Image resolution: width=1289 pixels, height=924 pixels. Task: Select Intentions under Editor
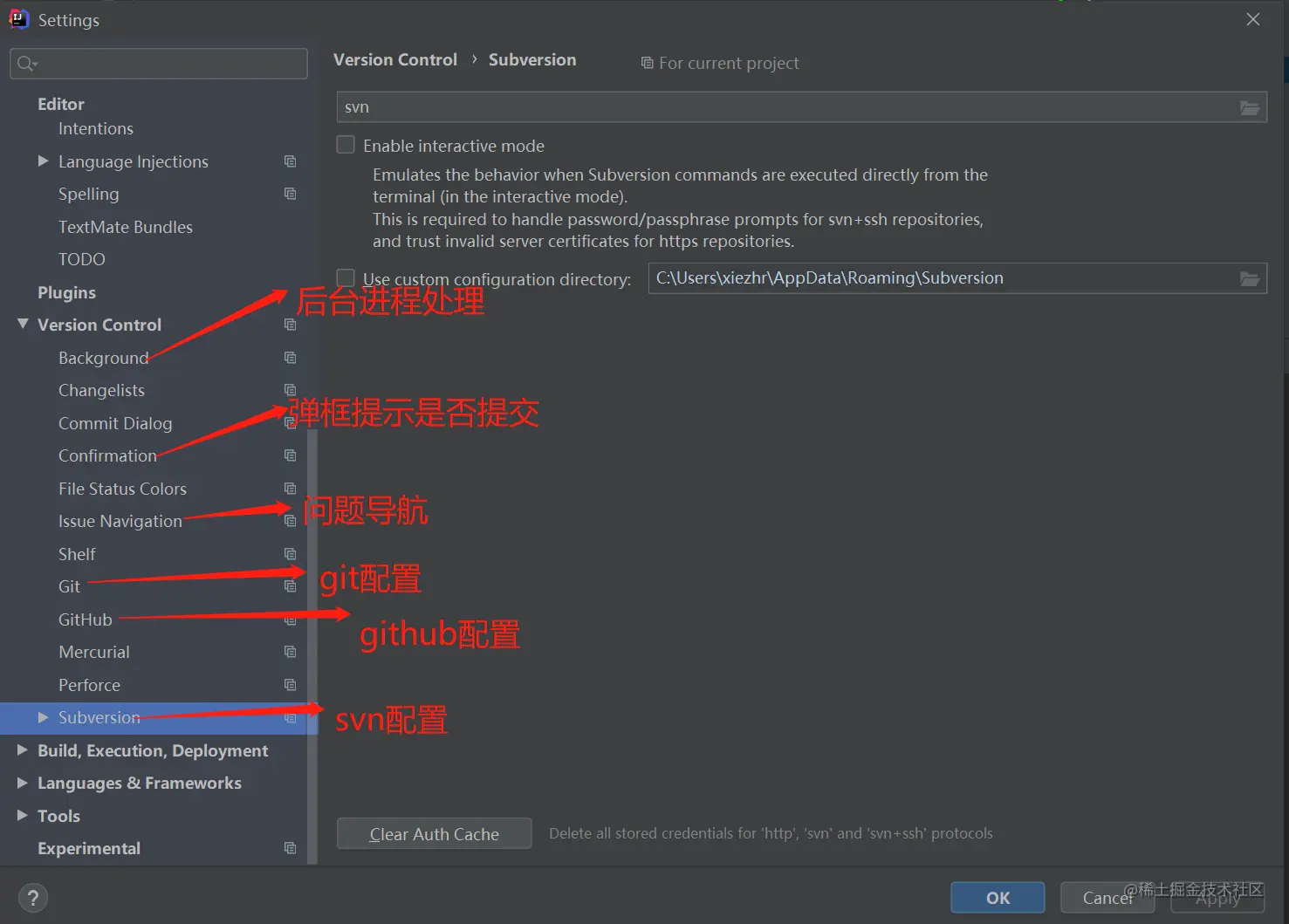point(96,128)
